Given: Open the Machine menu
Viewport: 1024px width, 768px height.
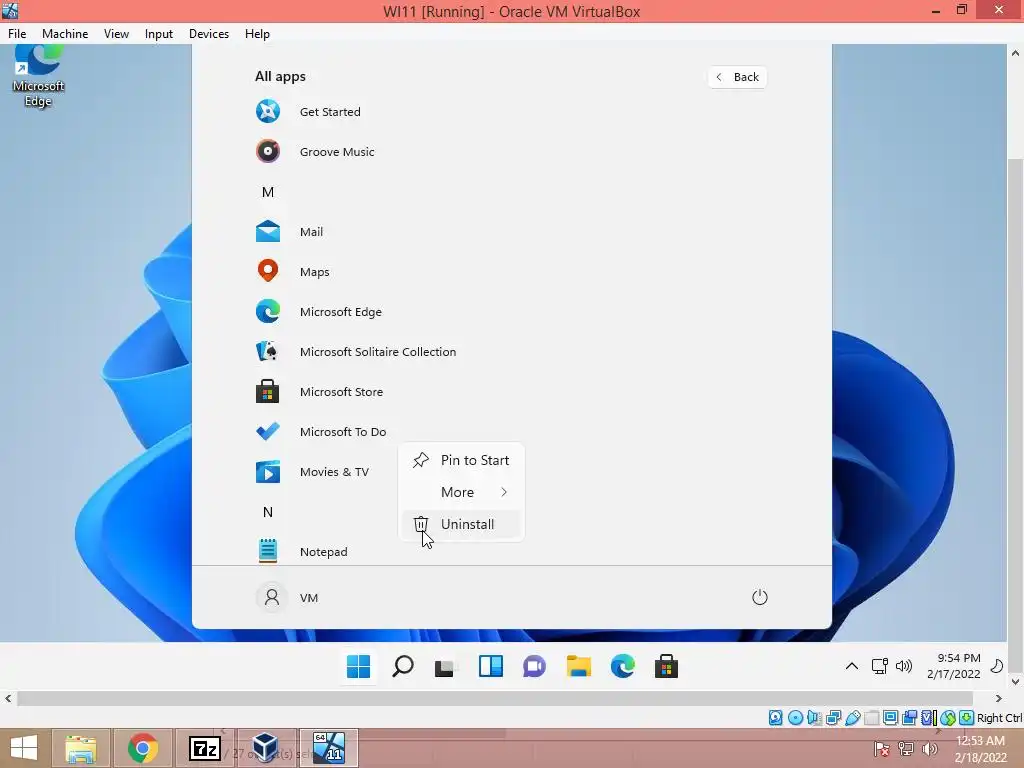Looking at the screenshot, I should pyautogui.click(x=65, y=34).
